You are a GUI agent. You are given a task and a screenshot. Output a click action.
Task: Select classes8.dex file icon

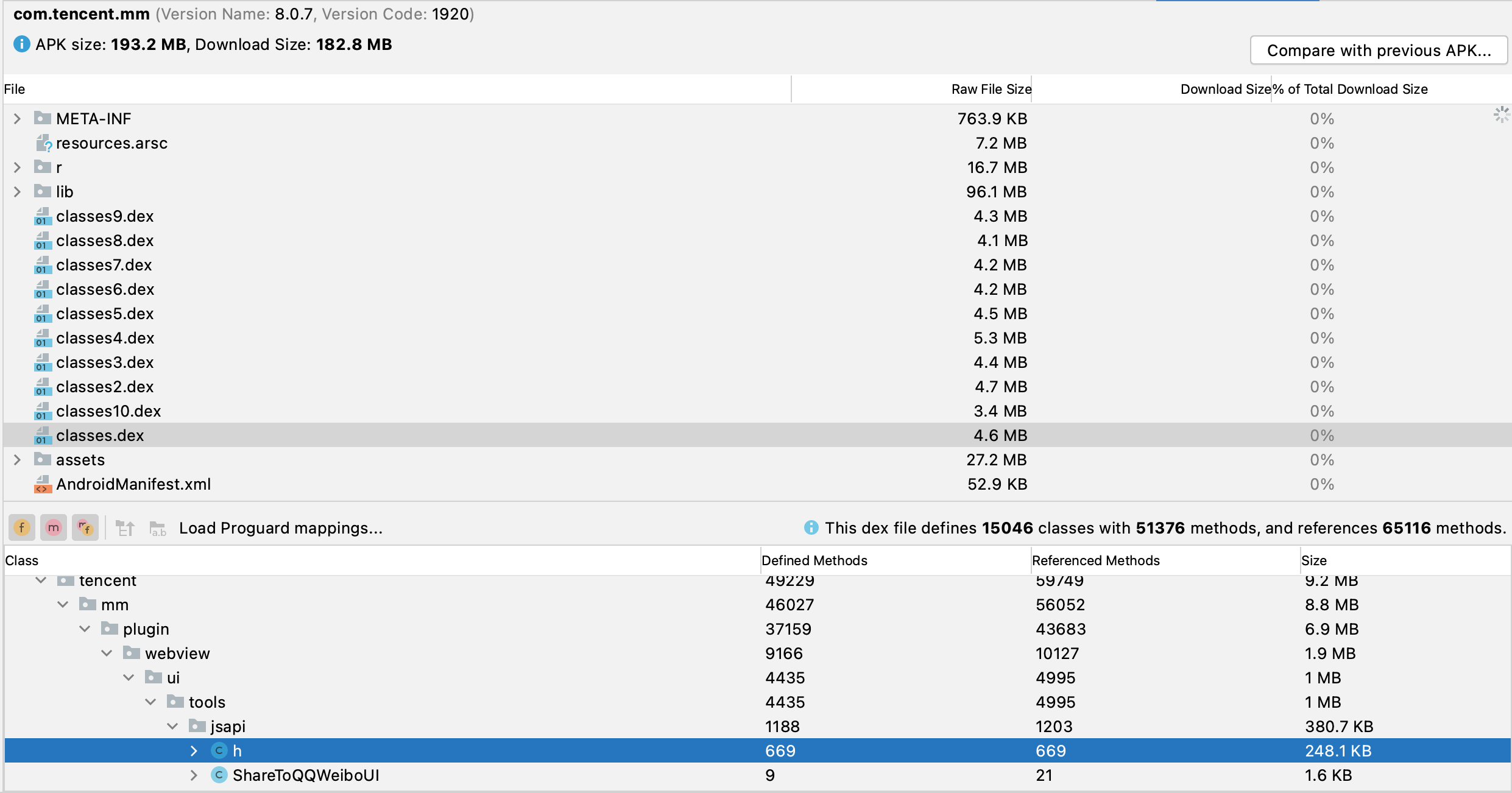pos(43,241)
